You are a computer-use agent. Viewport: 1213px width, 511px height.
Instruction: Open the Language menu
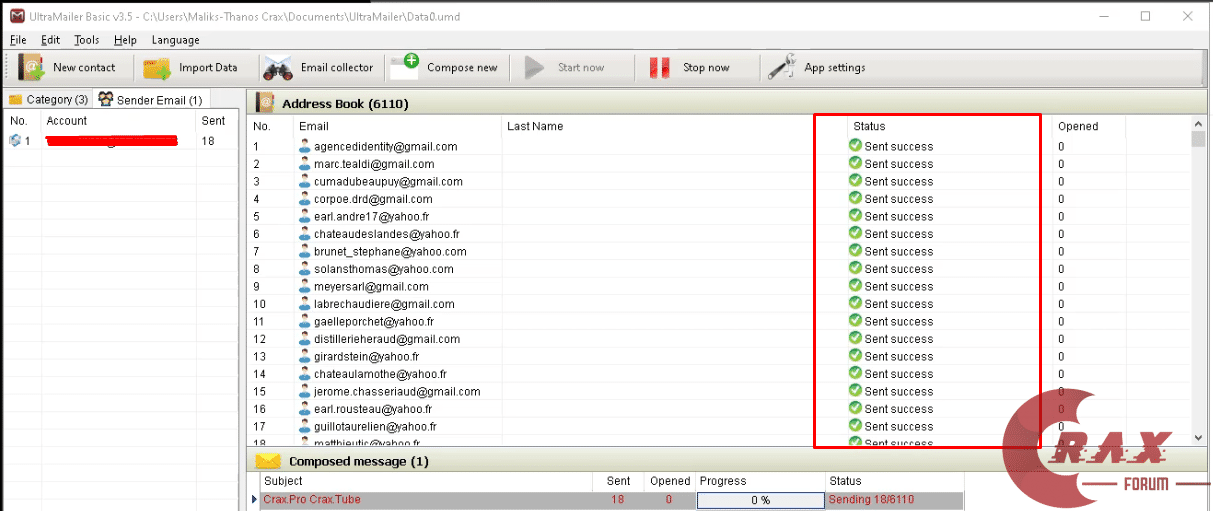(x=176, y=40)
